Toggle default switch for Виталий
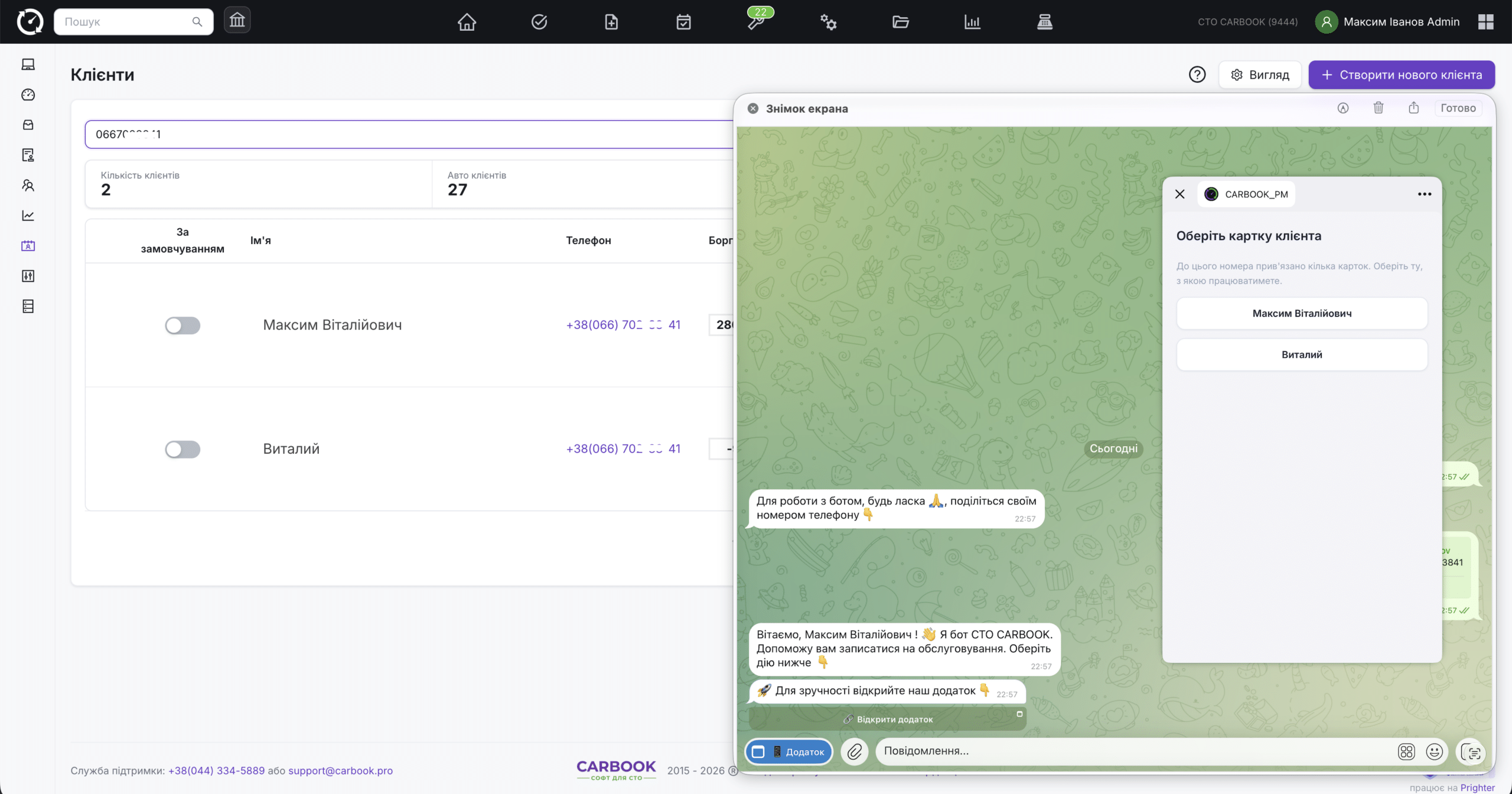Viewport: 1512px width, 794px height. (x=183, y=450)
